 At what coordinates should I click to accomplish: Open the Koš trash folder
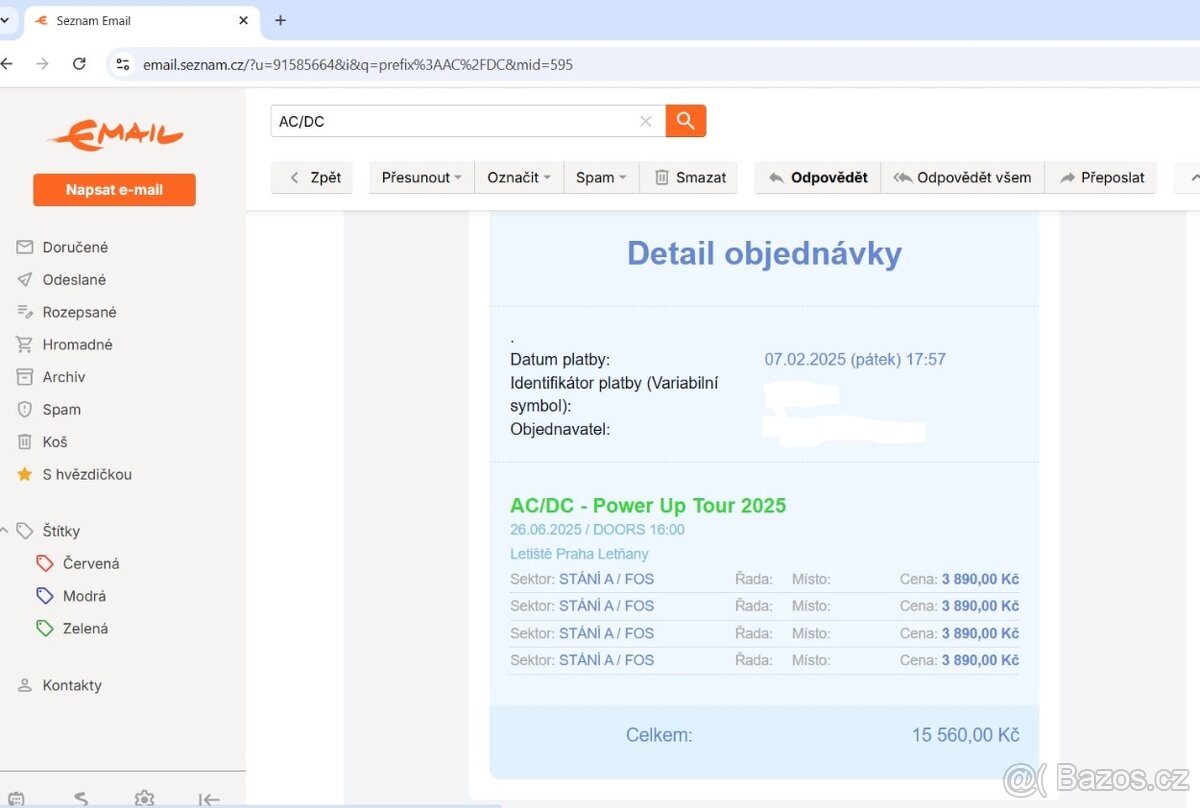point(42,442)
